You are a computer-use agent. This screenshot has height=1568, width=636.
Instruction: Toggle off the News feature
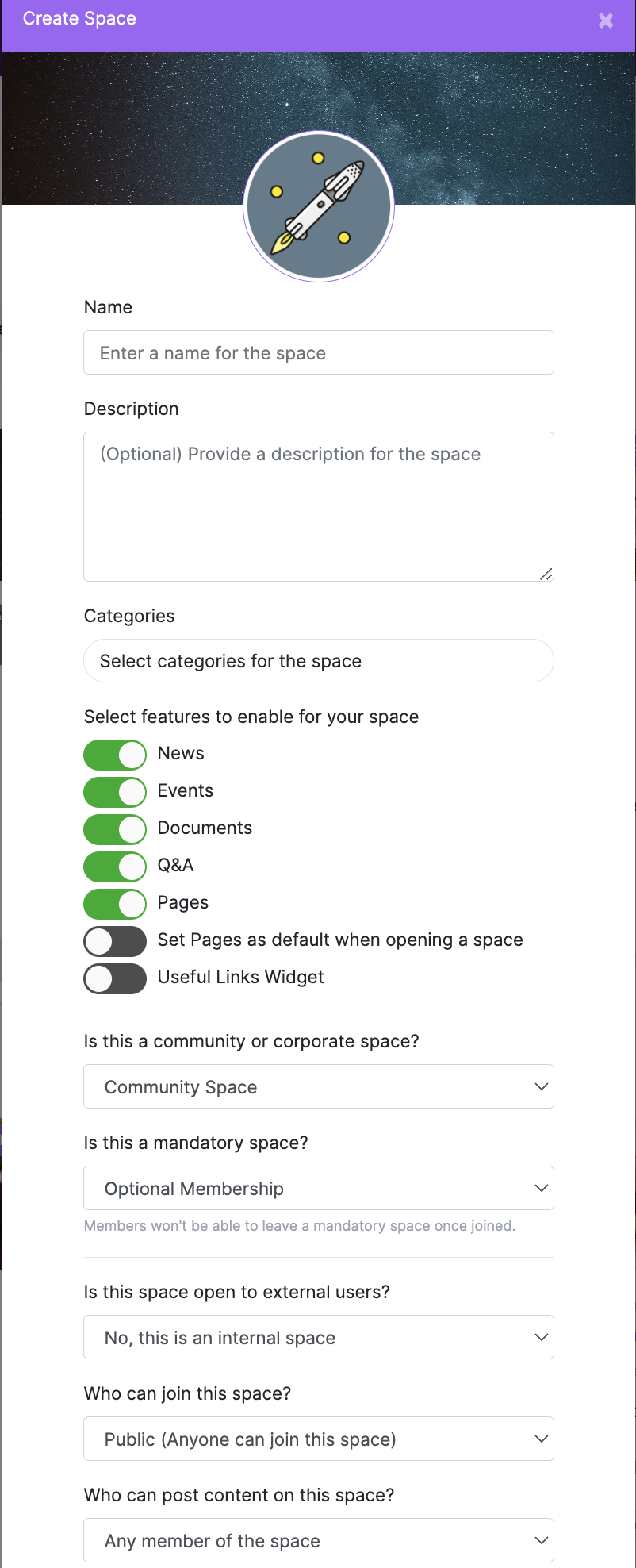click(x=114, y=754)
